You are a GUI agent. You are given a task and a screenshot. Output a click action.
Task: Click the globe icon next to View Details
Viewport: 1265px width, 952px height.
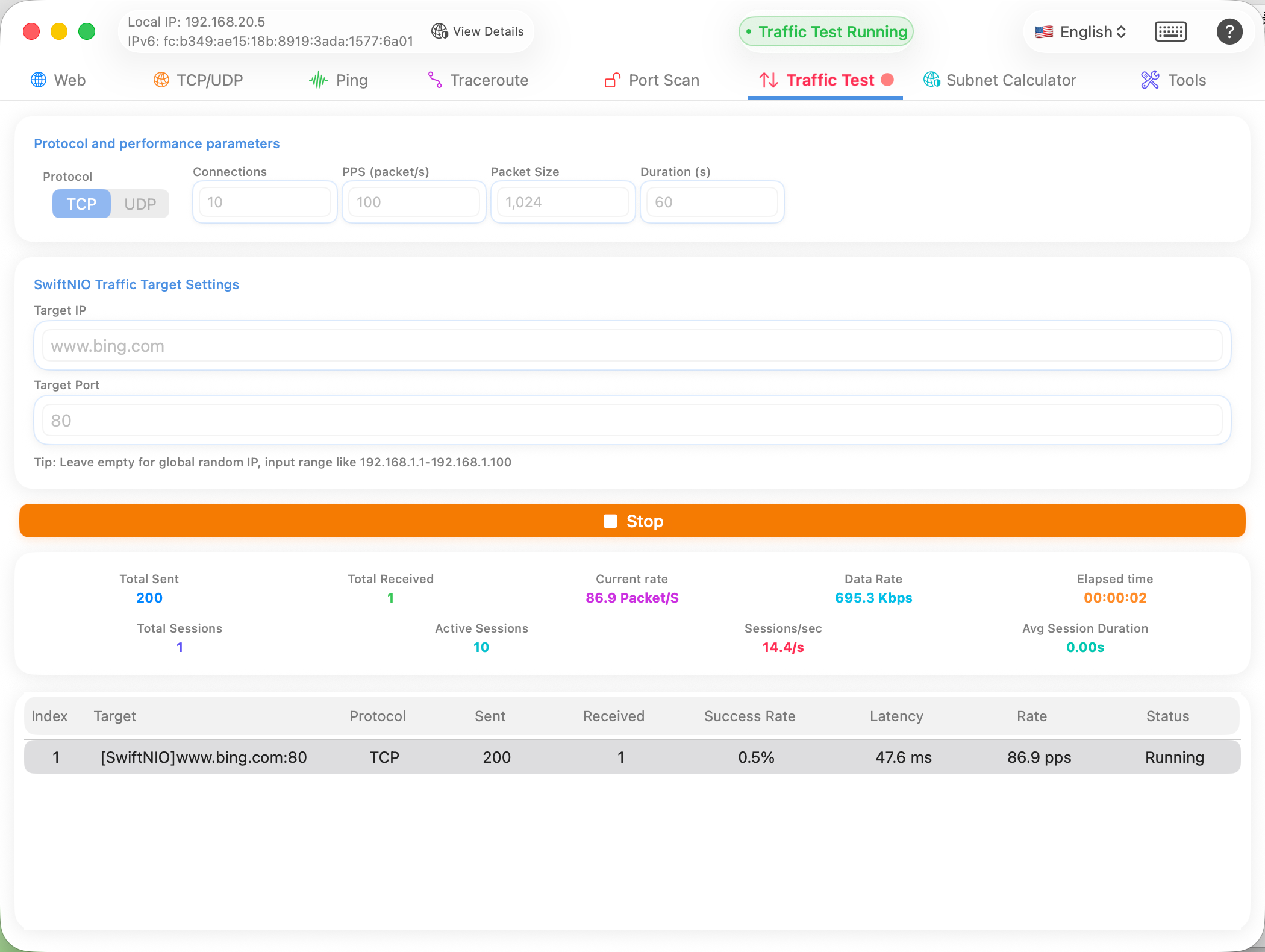coord(439,31)
